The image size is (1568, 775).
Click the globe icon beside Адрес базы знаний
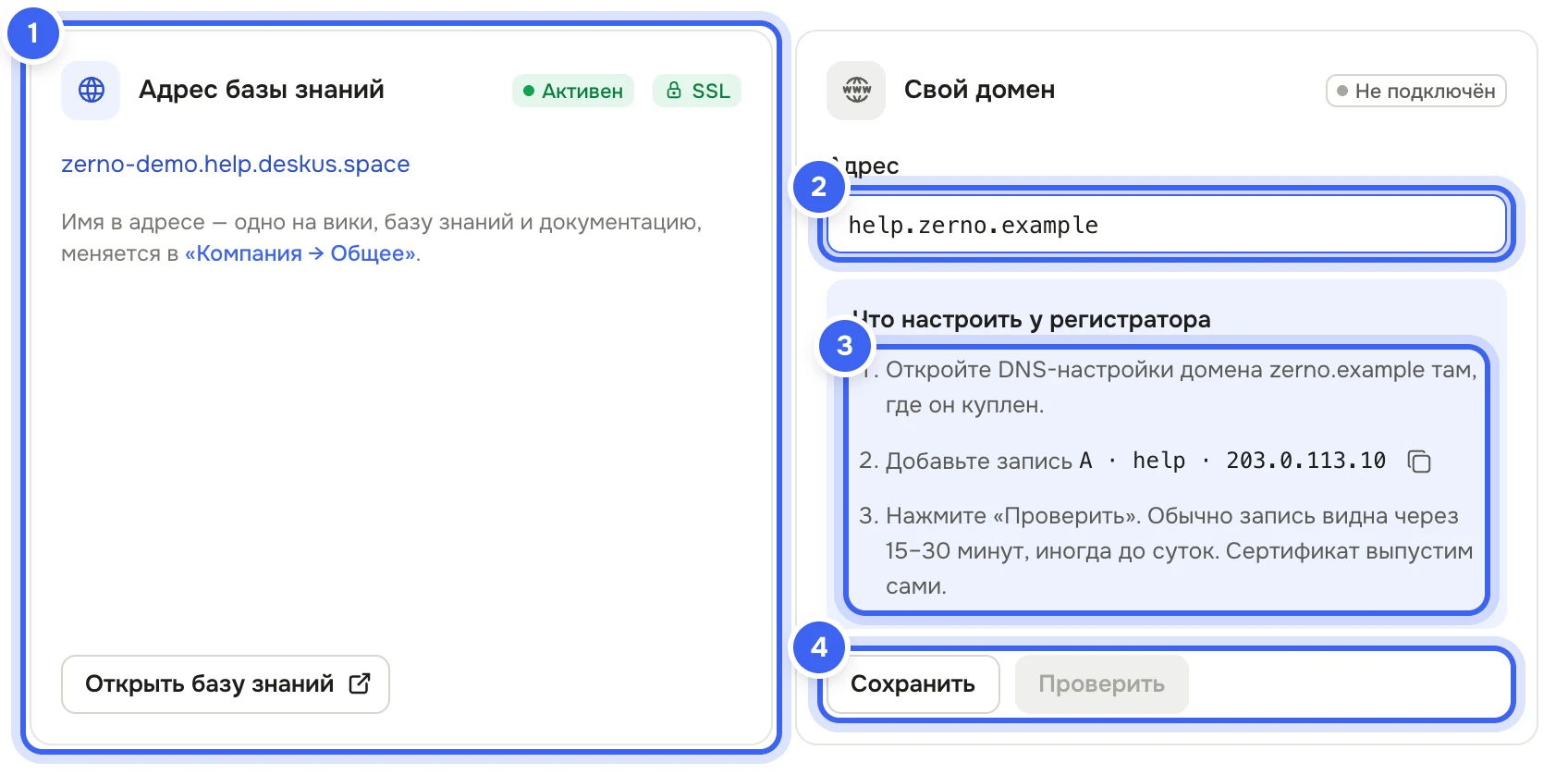pyautogui.click(x=91, y=90)
